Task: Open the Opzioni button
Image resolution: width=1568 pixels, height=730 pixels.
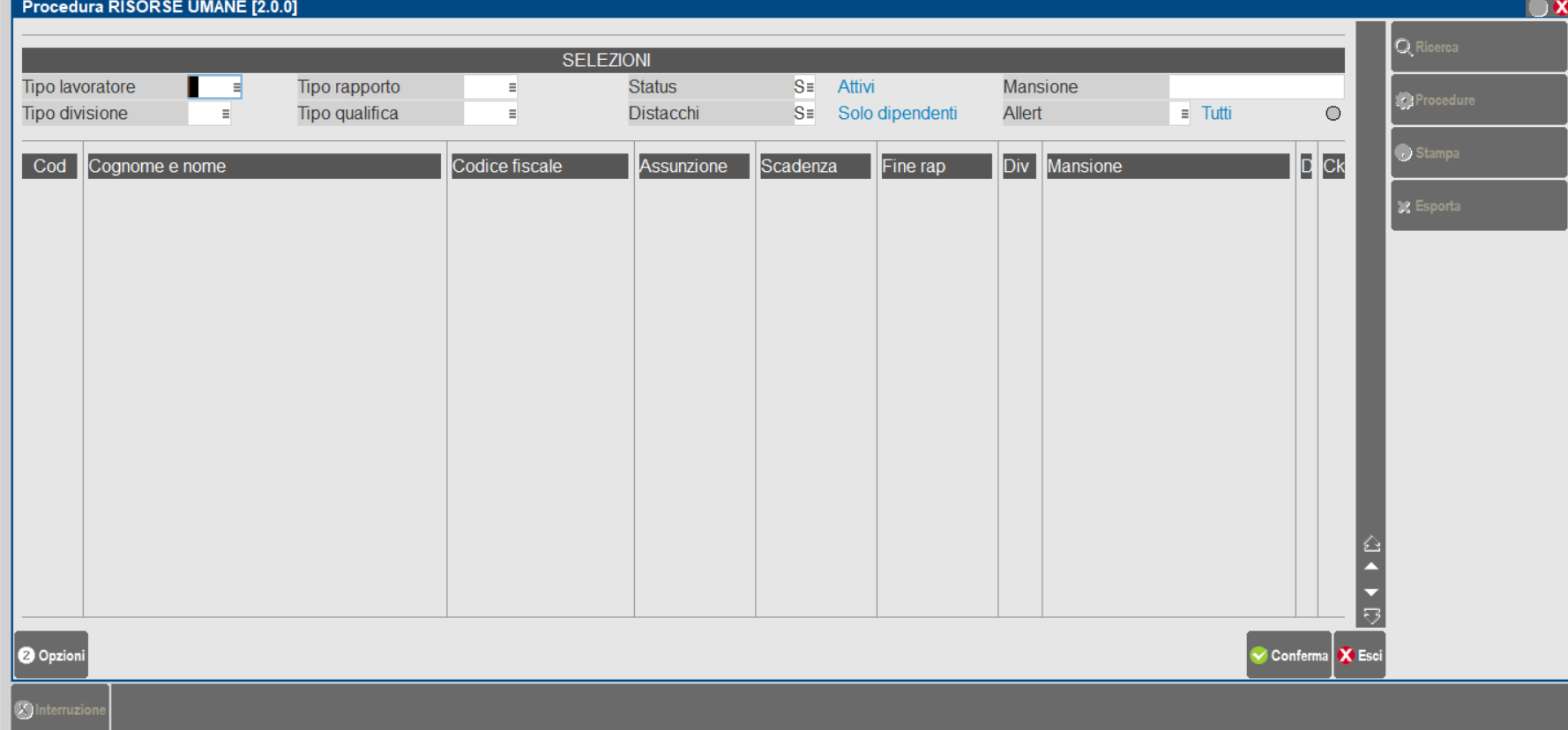Action: pyautogui.click(x=51, y=655)
